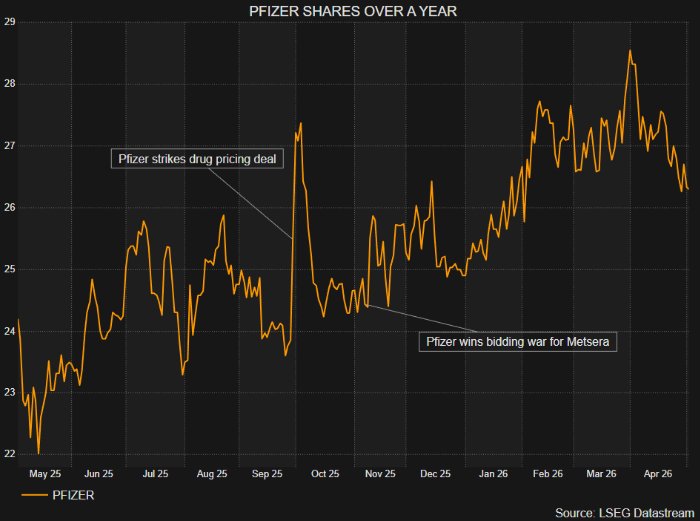Click the x-axis label "Jan 26"

[x=493, y=474]
